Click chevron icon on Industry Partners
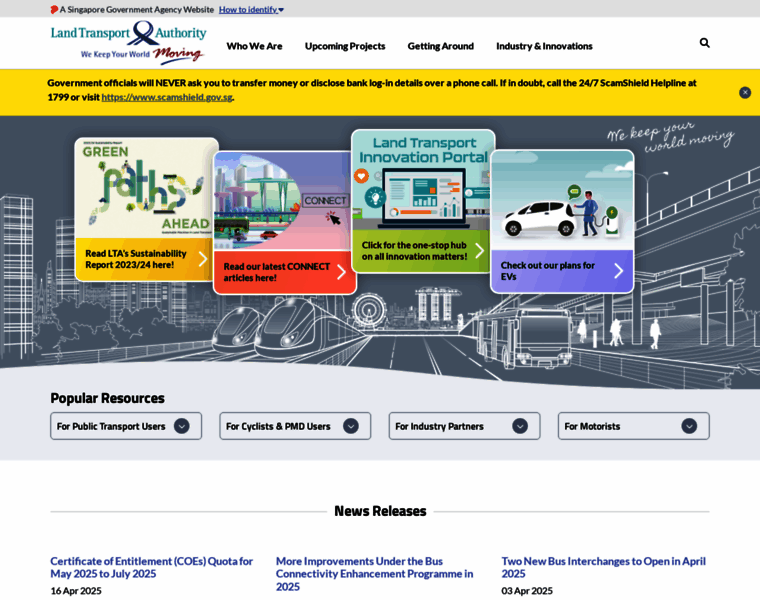Viewport: 760px width, 600px height. 520,426
